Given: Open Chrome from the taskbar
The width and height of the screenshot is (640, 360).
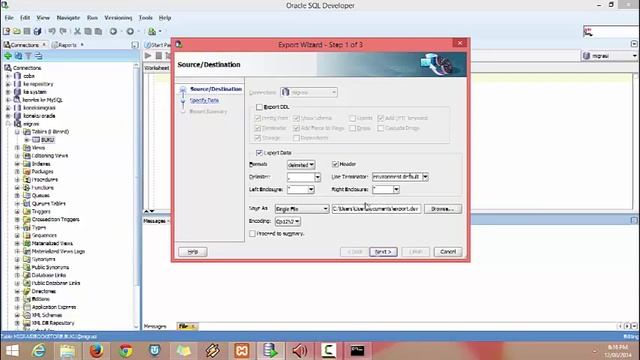Looking at the screenshot, I should click(126, 351).
